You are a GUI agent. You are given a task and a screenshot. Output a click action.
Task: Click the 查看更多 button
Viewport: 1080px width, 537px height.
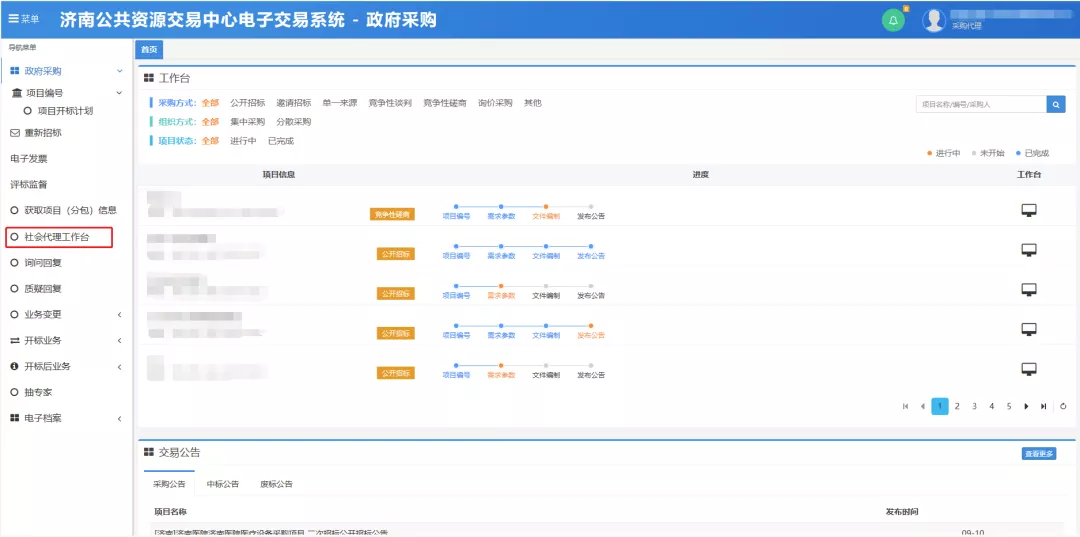tap(1038, 454)
